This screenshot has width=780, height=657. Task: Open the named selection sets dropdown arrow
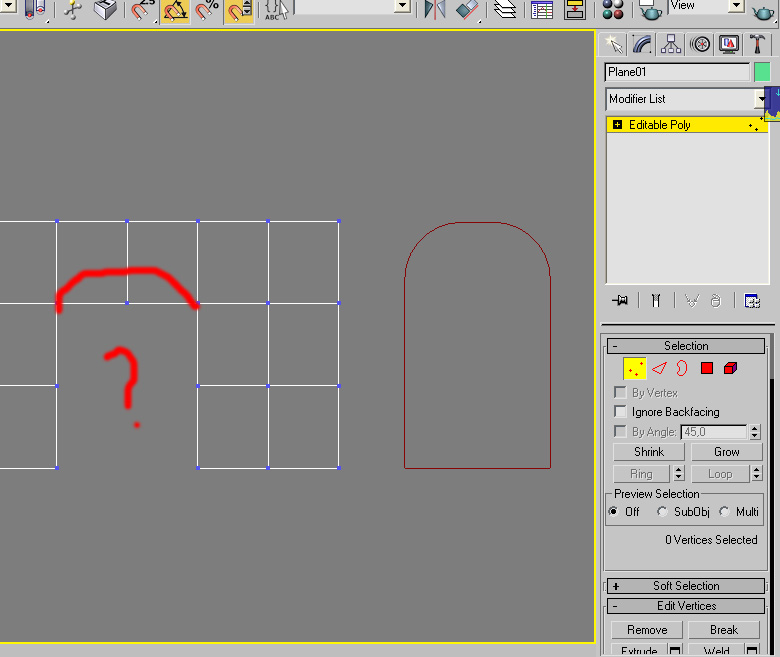click(402, 6)
